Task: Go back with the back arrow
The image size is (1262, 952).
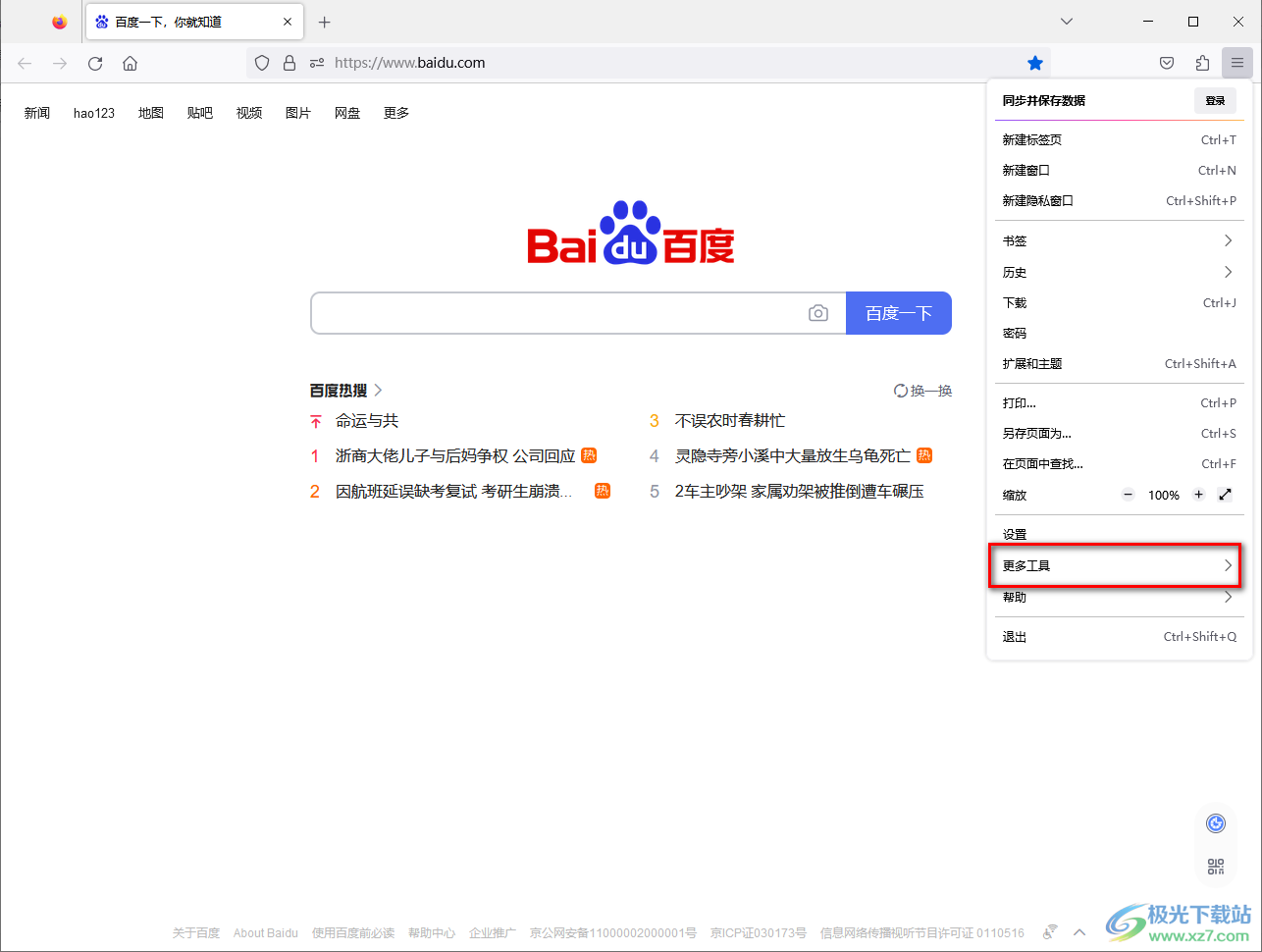Action: coord(25,63)
